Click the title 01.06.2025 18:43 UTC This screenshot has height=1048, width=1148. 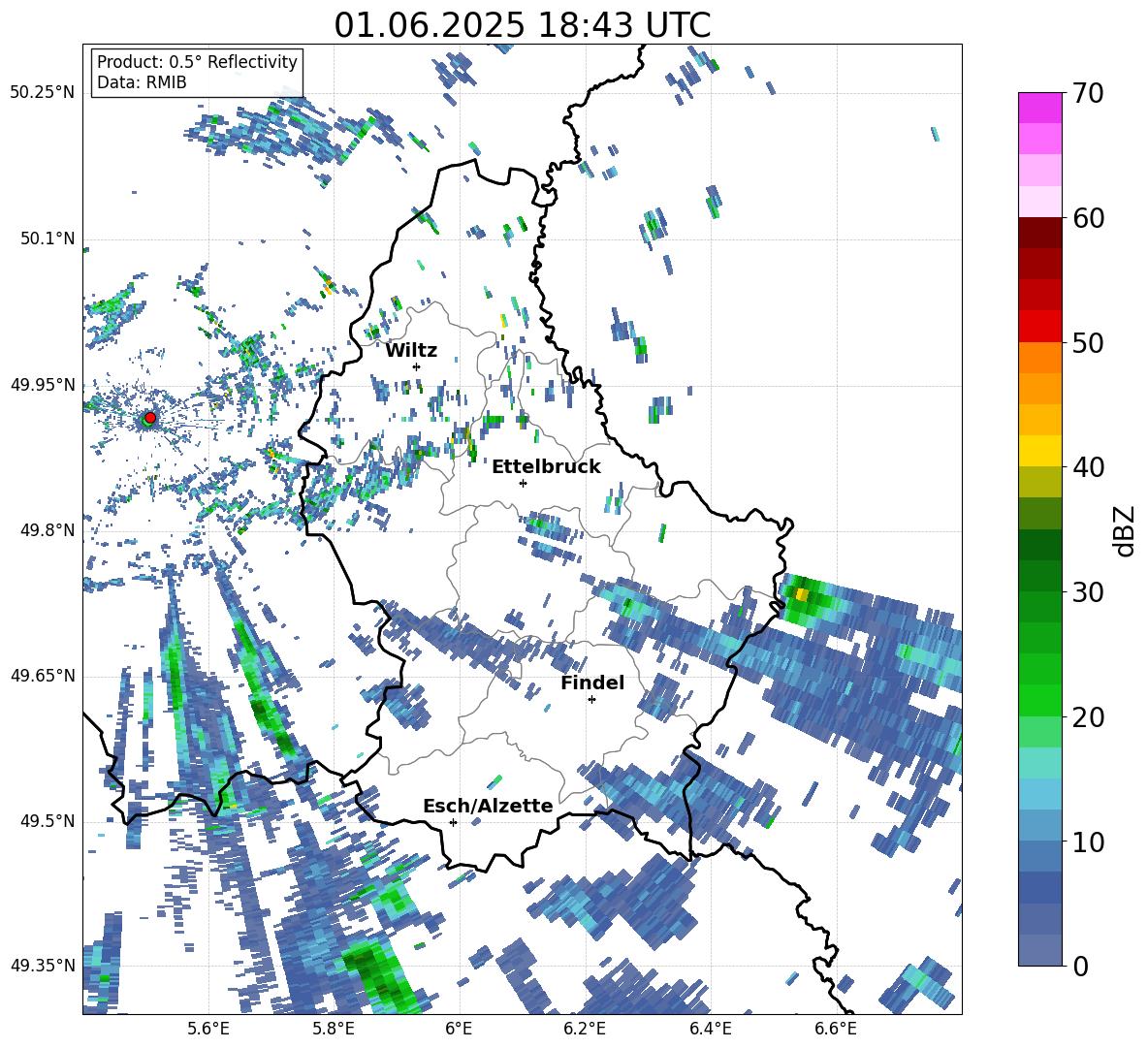click(x=522, y=25)
